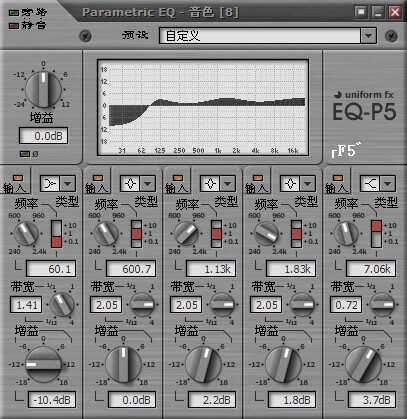This screenshot has height=419, width=407.
Task: Click the bandwidth knob in the 600.7 band
Action: (142, 304)
